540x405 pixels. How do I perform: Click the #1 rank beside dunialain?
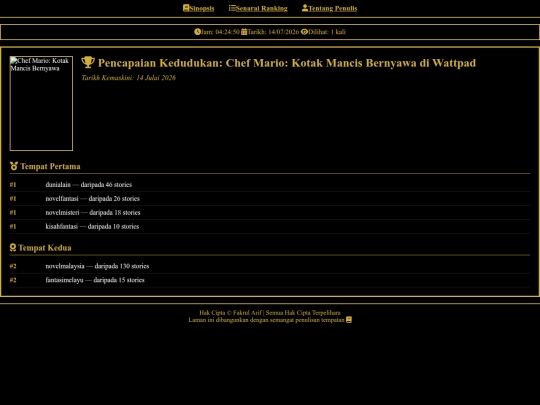coord(13,185)
